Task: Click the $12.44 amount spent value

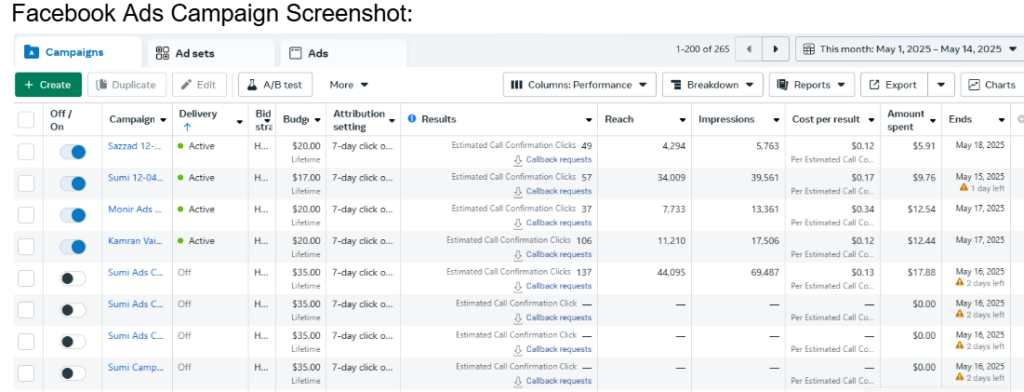Action: [x=921, y=241]
